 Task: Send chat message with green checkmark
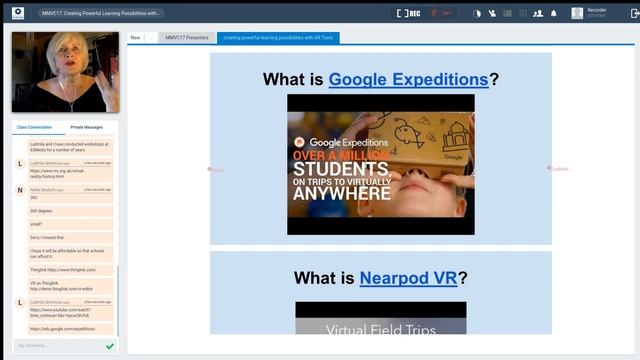pyautogui.click(x=110, y=346)
